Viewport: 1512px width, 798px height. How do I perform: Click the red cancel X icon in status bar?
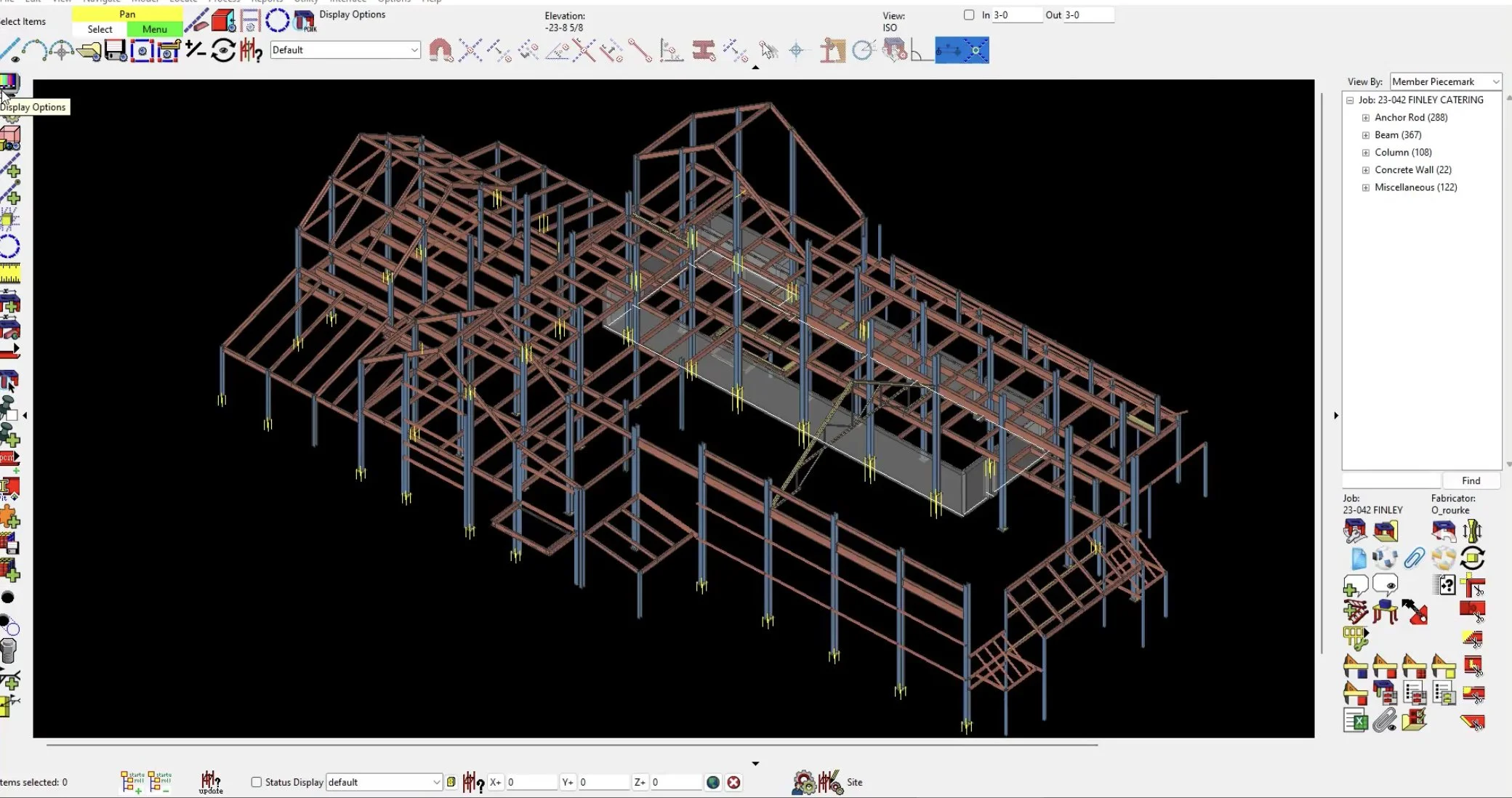point(733,782)
